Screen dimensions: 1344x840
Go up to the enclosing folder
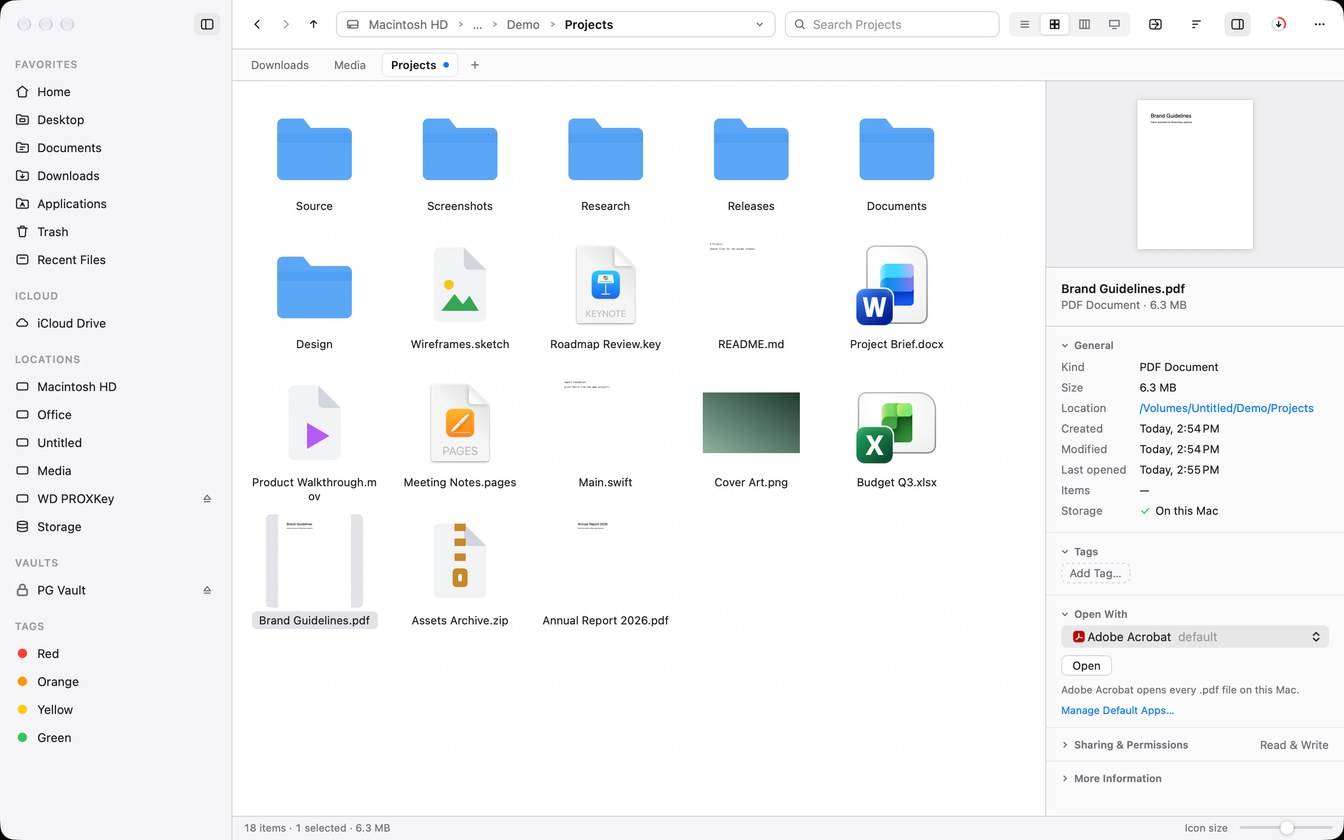[x=313, y=24]
